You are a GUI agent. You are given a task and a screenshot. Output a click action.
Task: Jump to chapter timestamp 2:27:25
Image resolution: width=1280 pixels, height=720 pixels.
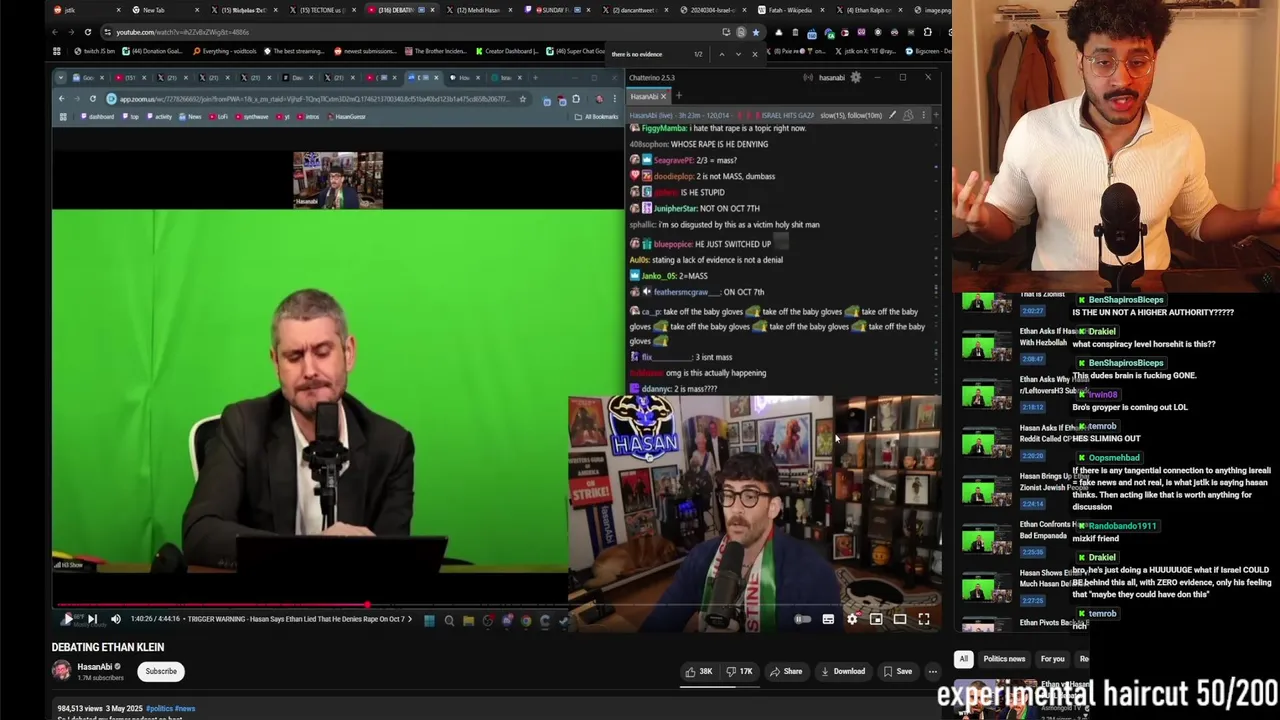1031,600
